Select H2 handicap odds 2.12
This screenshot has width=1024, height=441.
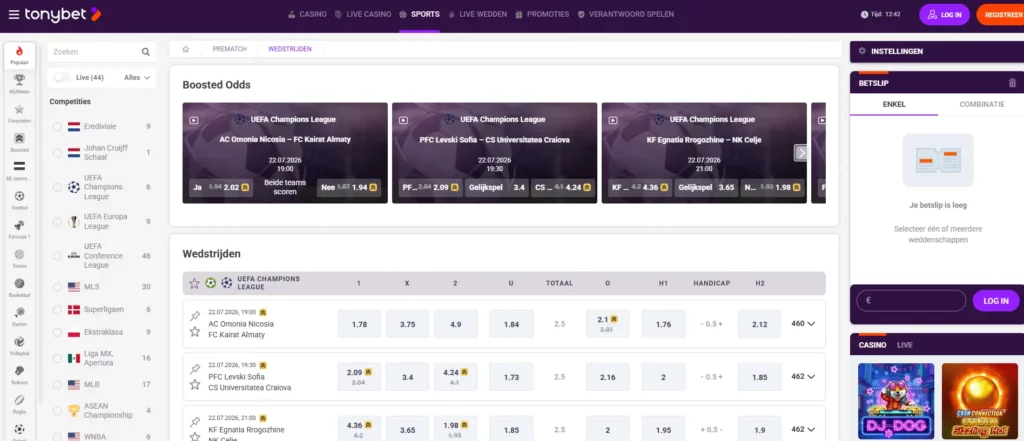point(760,324)
